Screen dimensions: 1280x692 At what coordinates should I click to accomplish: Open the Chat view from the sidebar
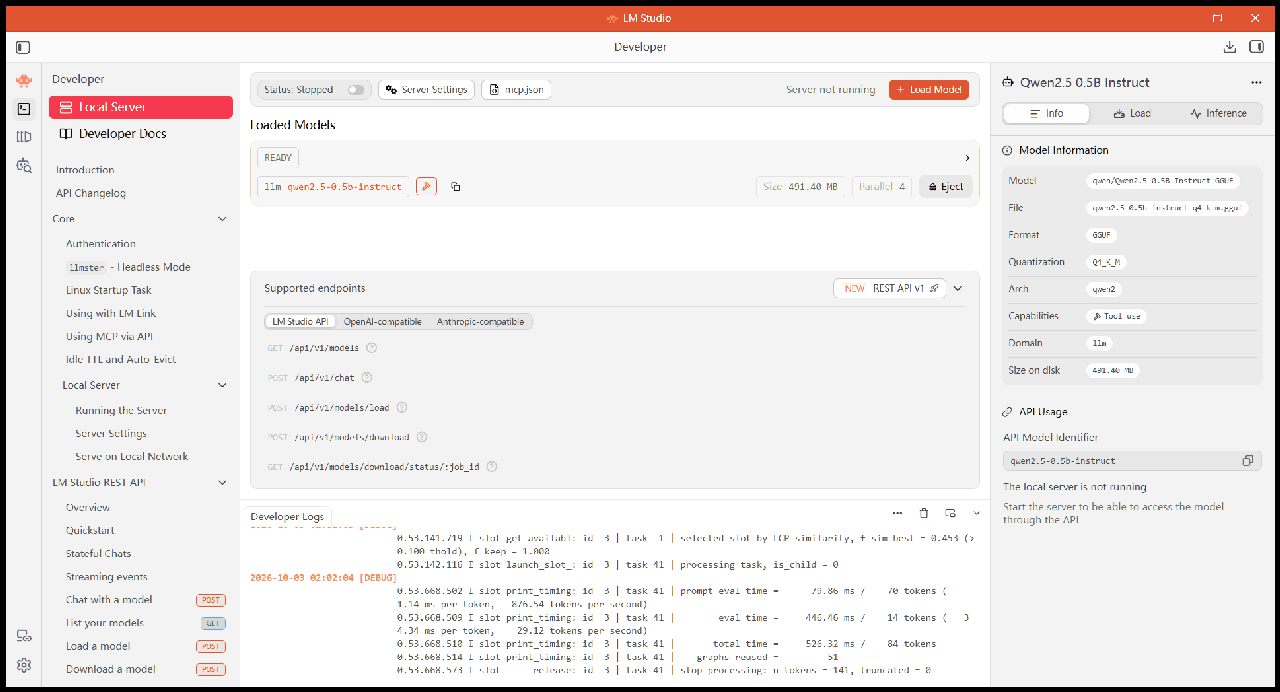[24, 81]
